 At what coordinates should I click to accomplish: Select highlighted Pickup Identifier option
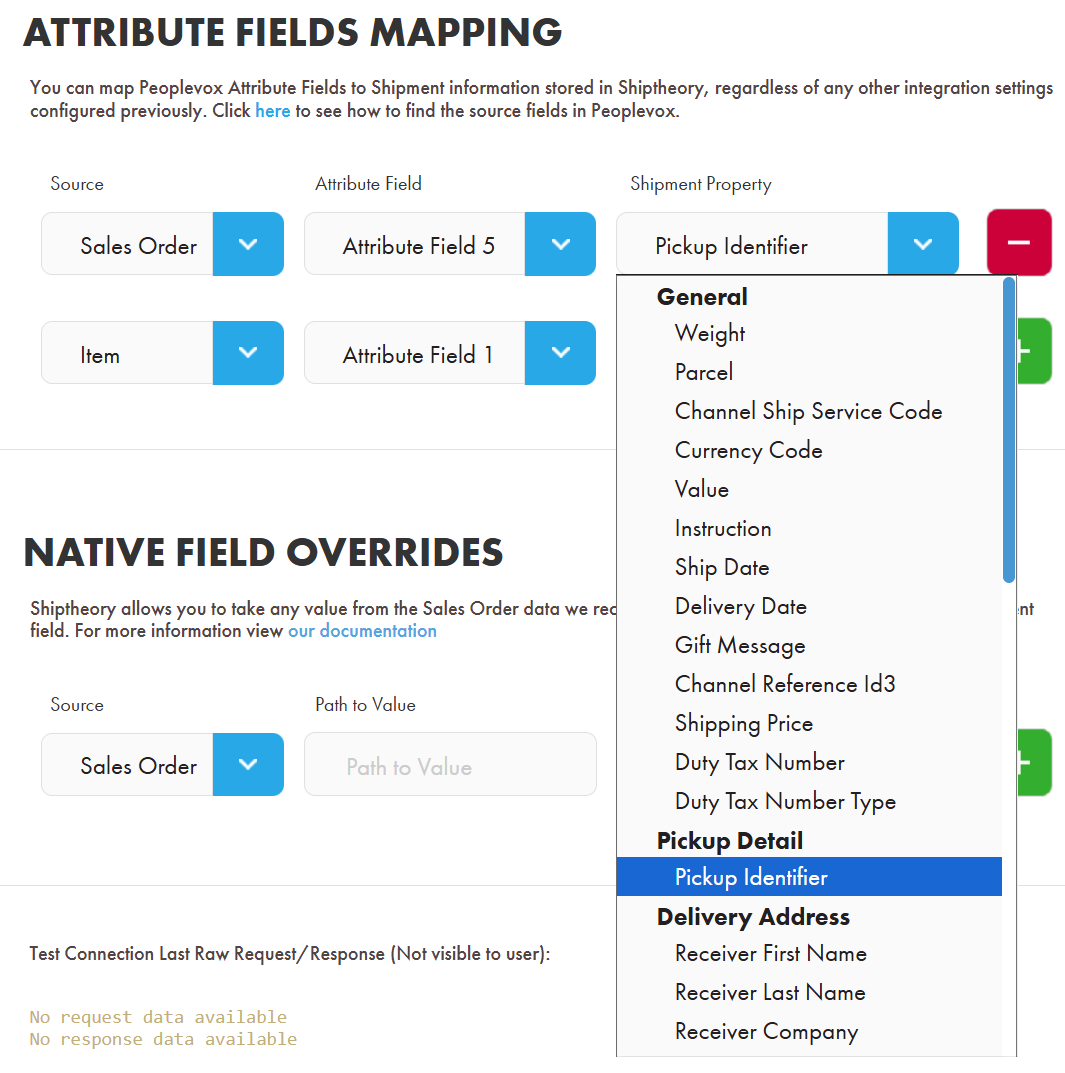[809, 877]
